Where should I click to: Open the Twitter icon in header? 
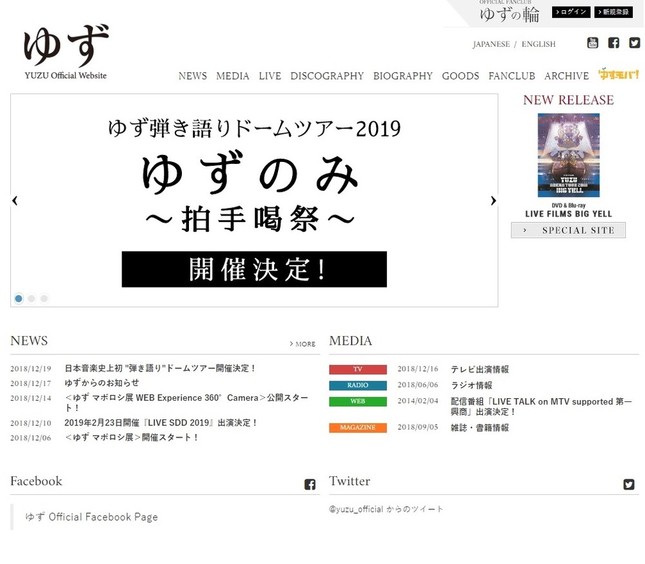click(x=633, y=43)
